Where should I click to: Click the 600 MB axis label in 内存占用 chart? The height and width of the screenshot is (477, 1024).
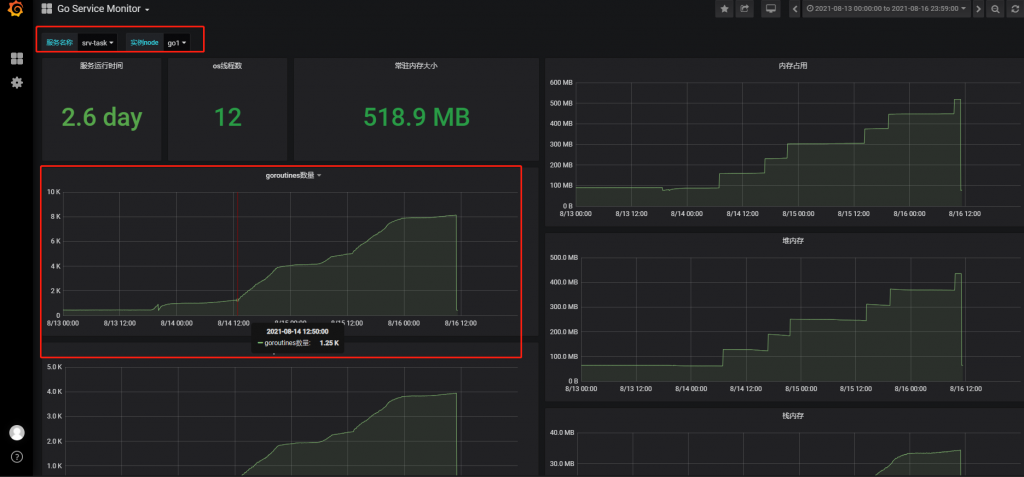pos(560,82)
